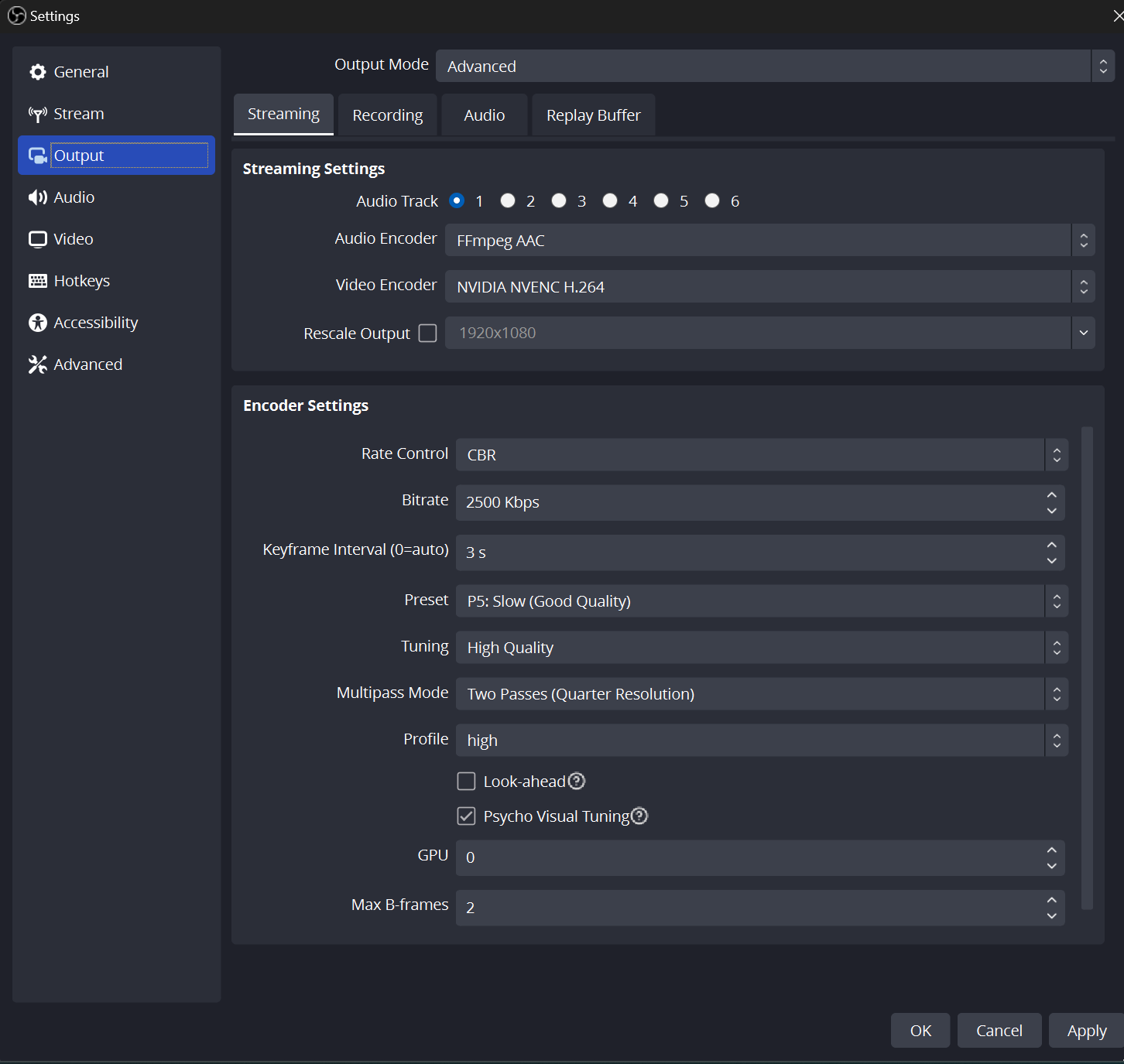Open the Hotkeys settings category
The height and width of the screenshot is (1064, 1124).
[116, 281]
